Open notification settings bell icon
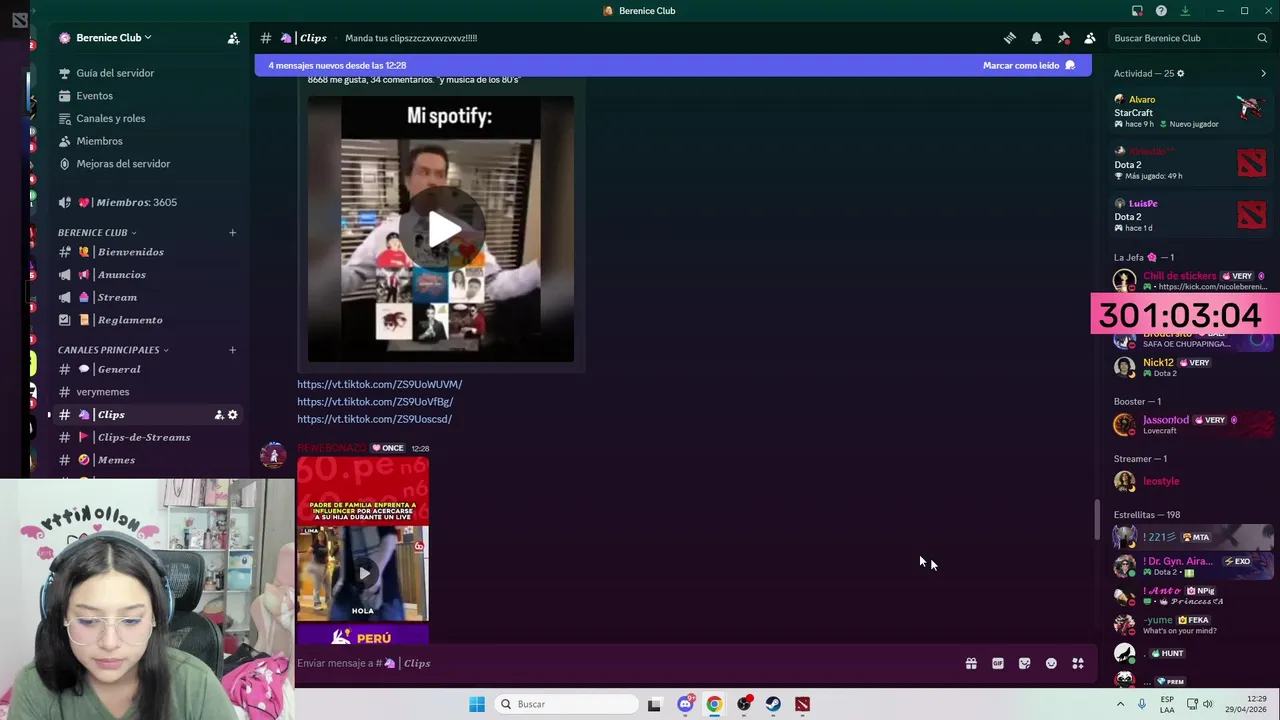Screen dimensions: 1280x720 point(1037,38)
